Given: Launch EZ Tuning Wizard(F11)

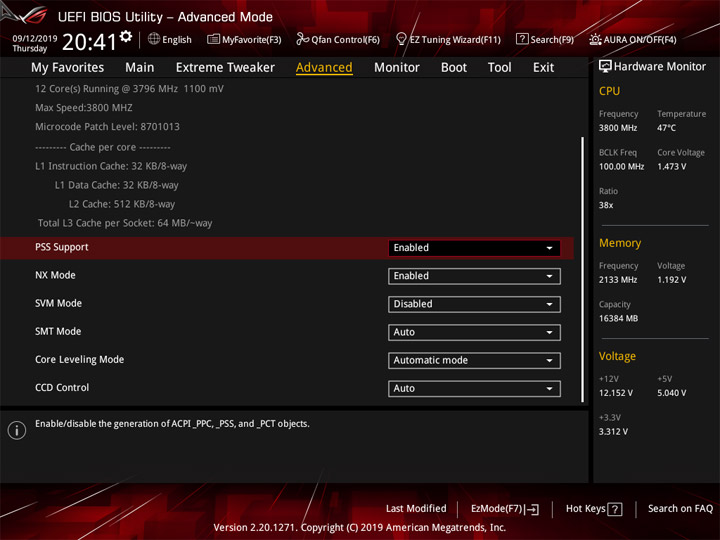Looking at the screenshot, I should click(x=448, y=39).
